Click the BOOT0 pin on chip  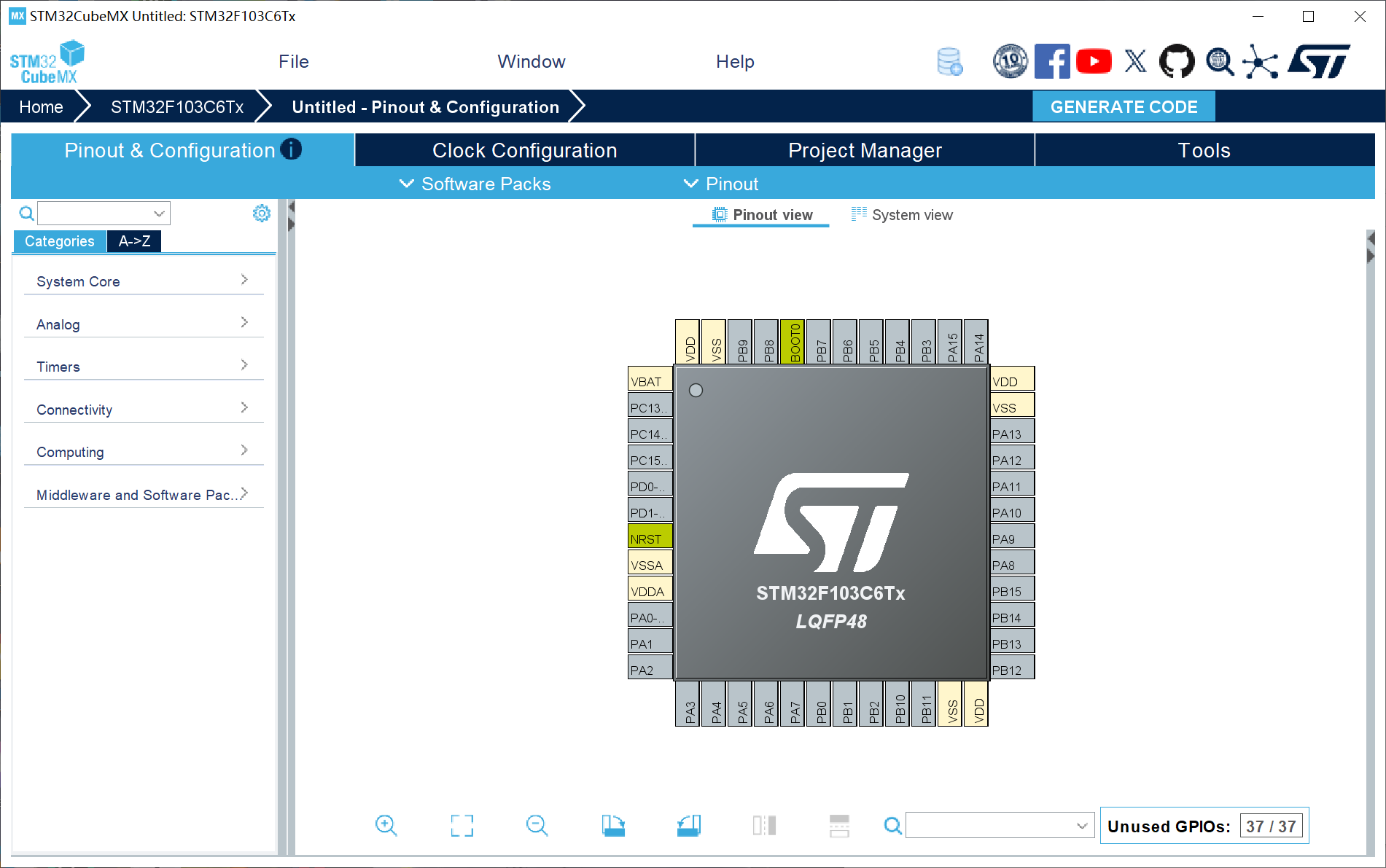(x=793, y=341)
